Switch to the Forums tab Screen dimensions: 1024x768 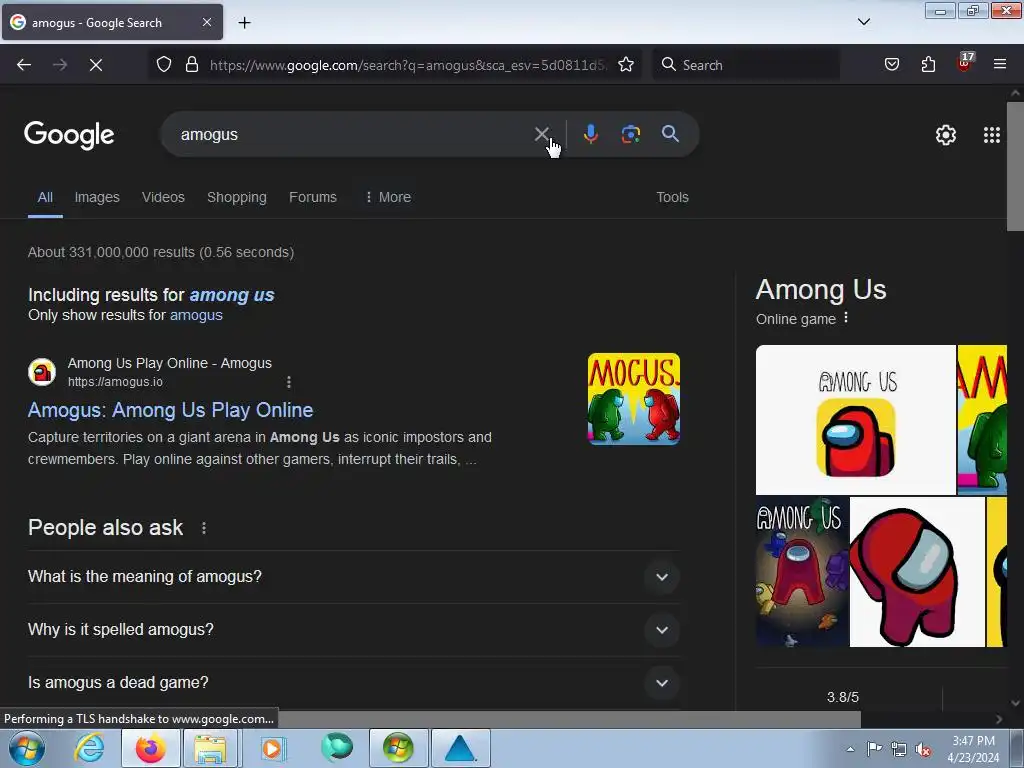click(x=313, y=197)
